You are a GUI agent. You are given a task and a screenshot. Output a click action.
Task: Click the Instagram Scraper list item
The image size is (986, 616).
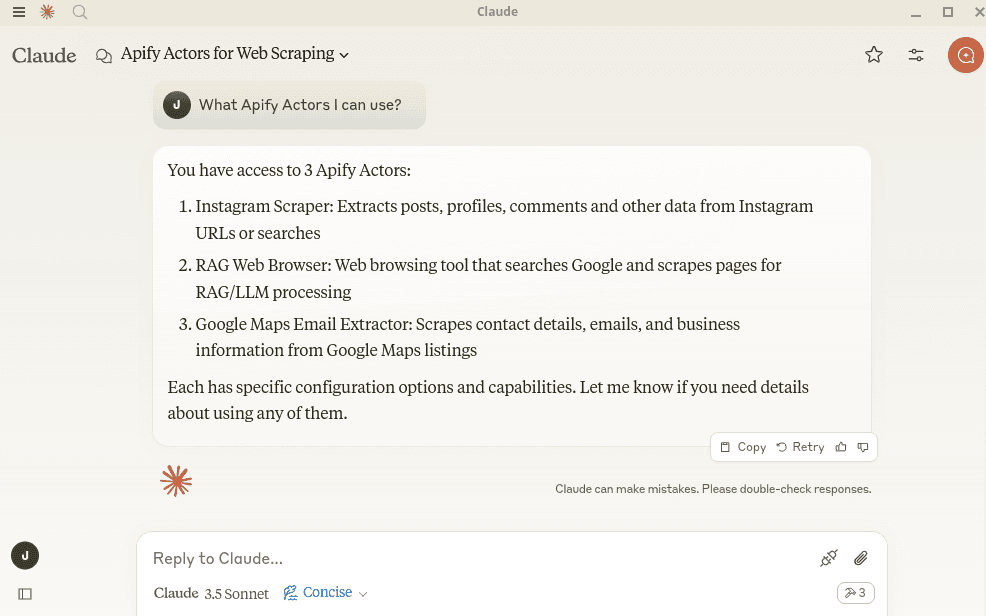(x=504, y=219)
